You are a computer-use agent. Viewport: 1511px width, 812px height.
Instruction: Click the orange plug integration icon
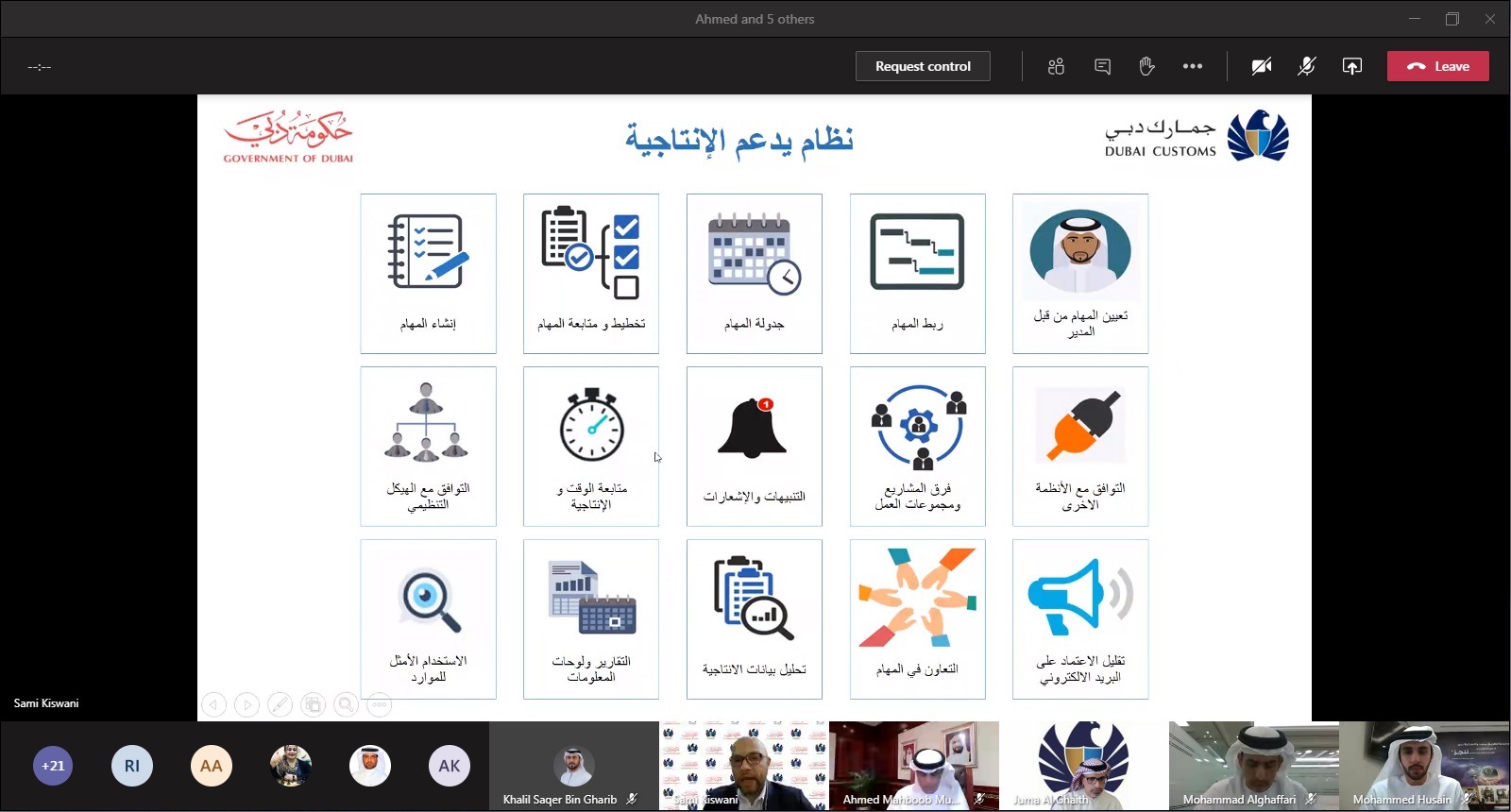click(x=1079, y=424)
